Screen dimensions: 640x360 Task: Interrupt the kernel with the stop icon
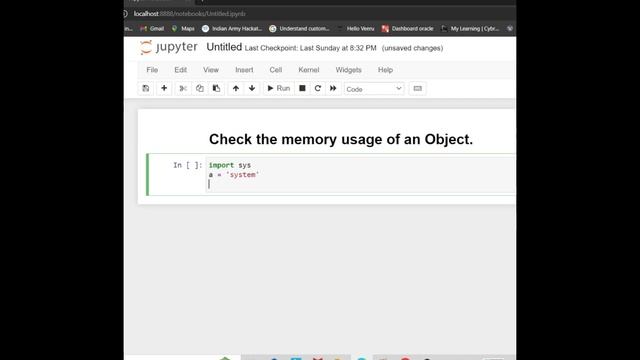(302, 89)
